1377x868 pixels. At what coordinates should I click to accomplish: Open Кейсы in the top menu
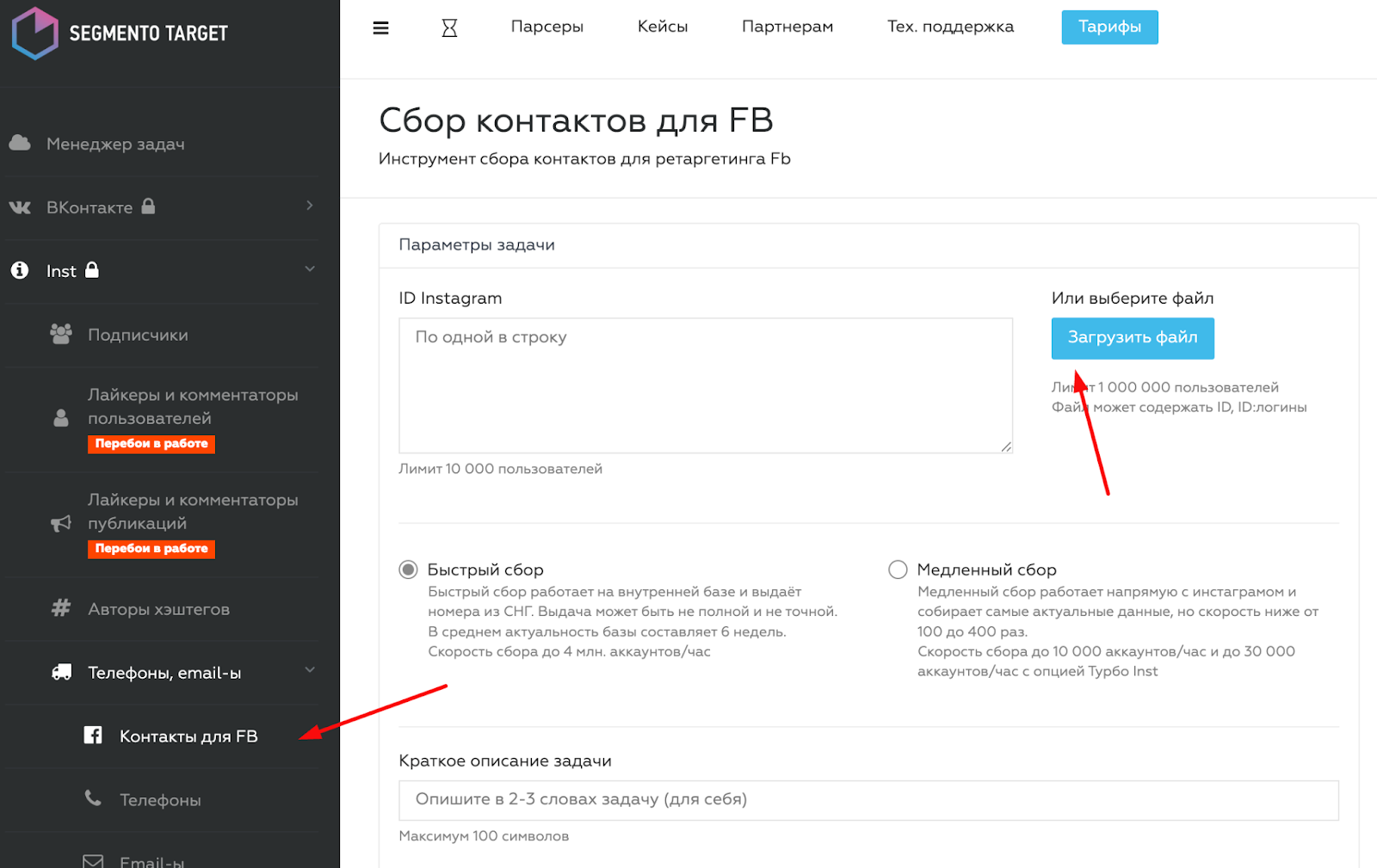pyautogui.click(x=663, y=27)
